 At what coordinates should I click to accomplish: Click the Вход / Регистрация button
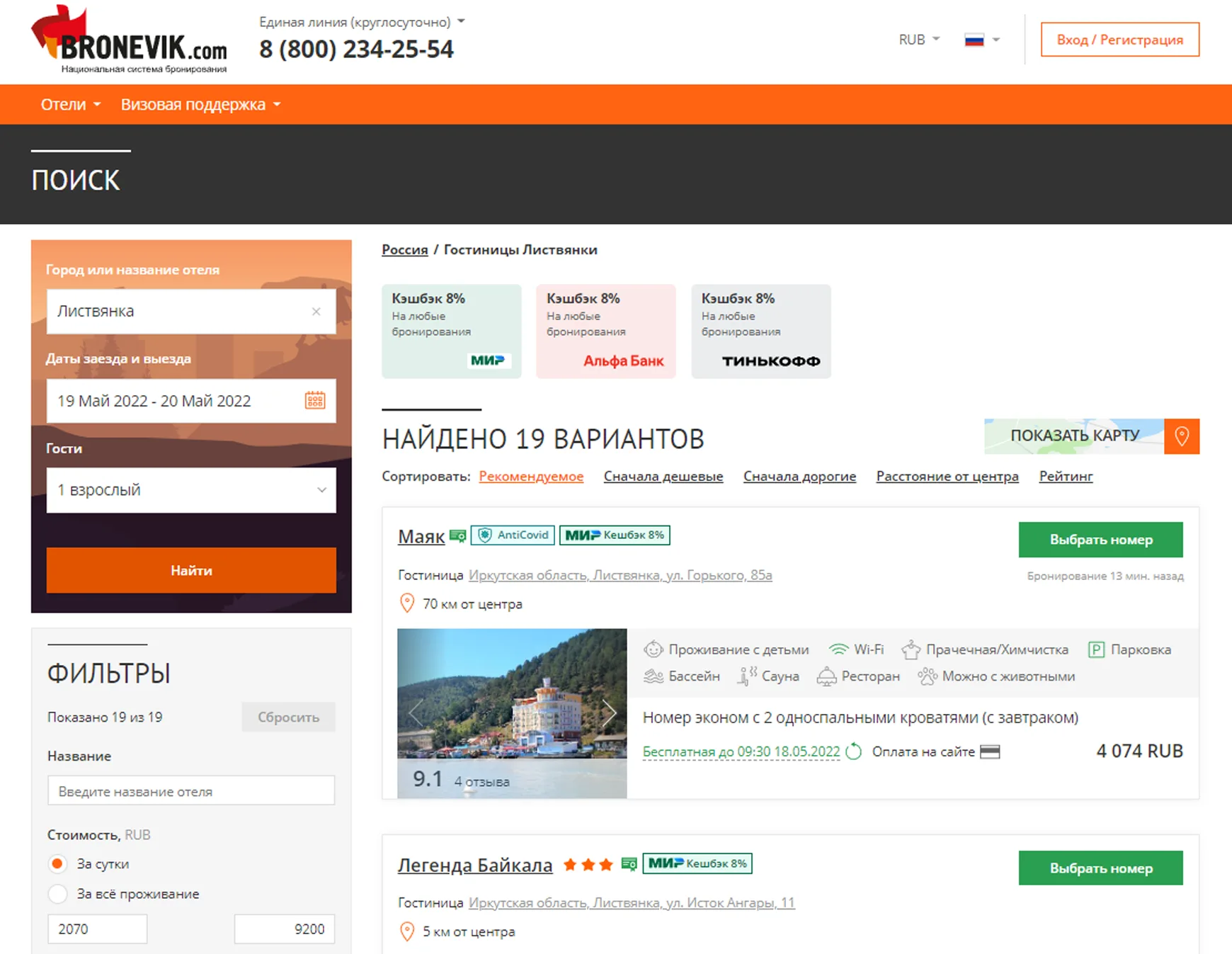coord(1120,40)
